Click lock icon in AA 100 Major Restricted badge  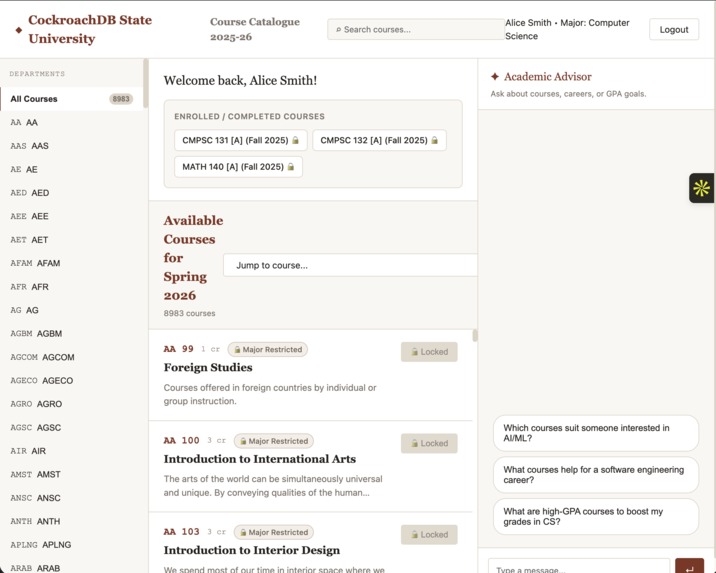point(243,441)
